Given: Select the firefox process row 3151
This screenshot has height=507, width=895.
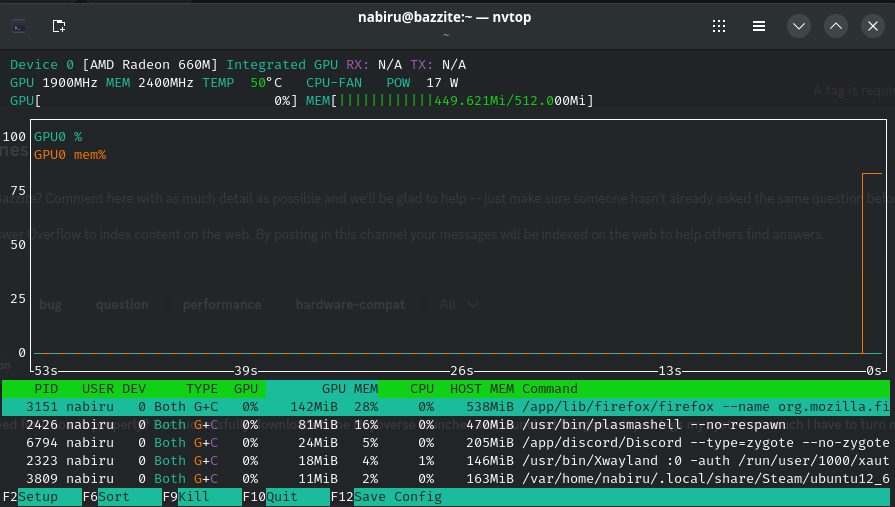Looking at the screenshot, I should point(446,407).
